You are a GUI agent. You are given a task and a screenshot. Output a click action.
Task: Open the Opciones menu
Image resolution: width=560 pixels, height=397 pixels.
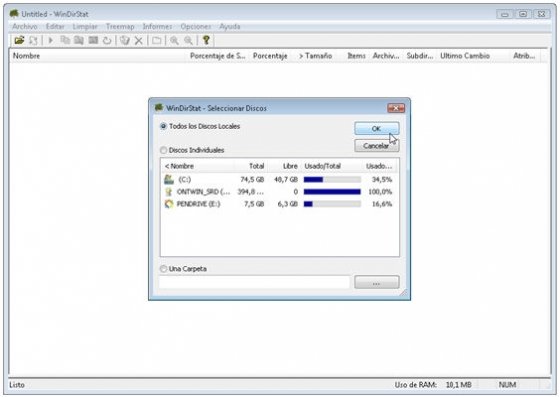coord(195,26)
